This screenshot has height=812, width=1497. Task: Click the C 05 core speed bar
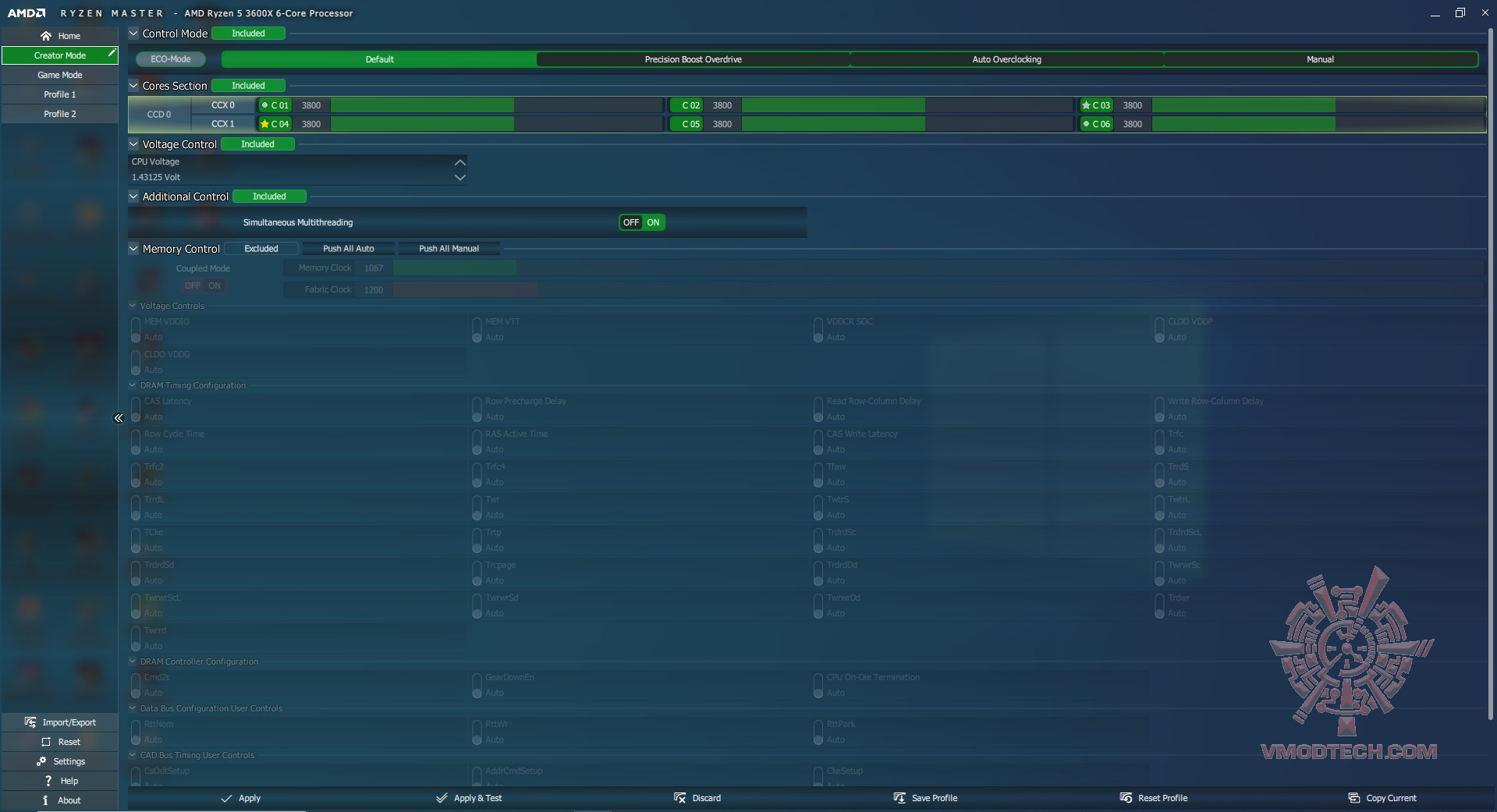click(x=908, y=124)
